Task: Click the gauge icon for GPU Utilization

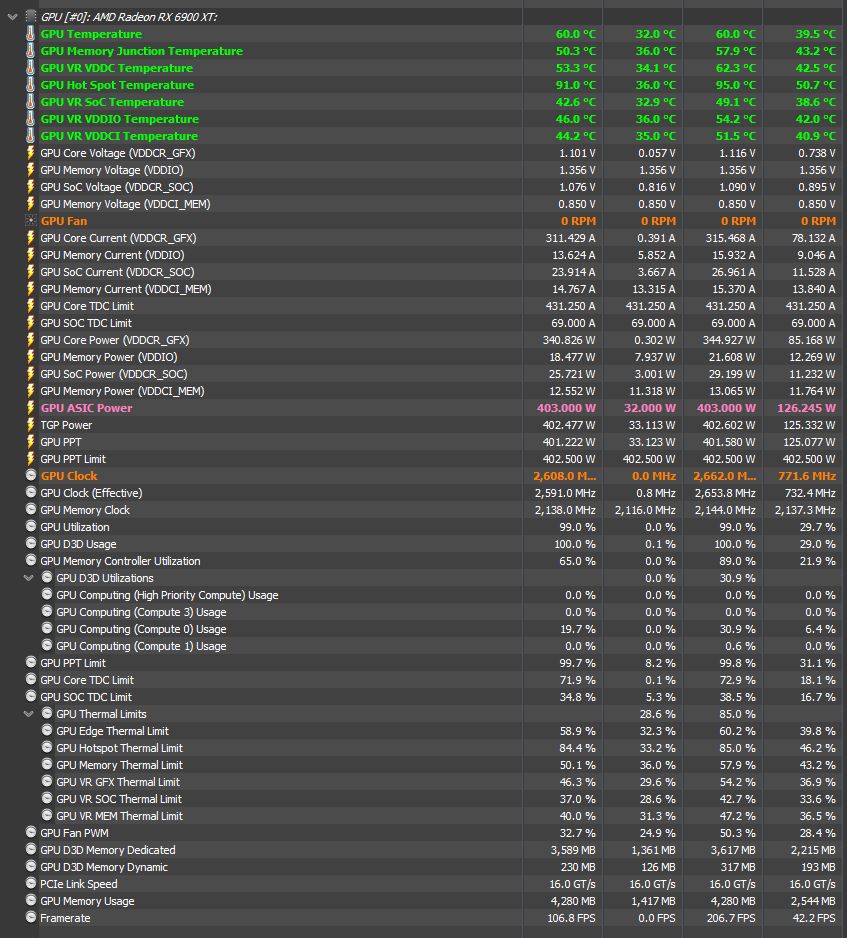Action: pyautogui.click(x=31, y=526)
